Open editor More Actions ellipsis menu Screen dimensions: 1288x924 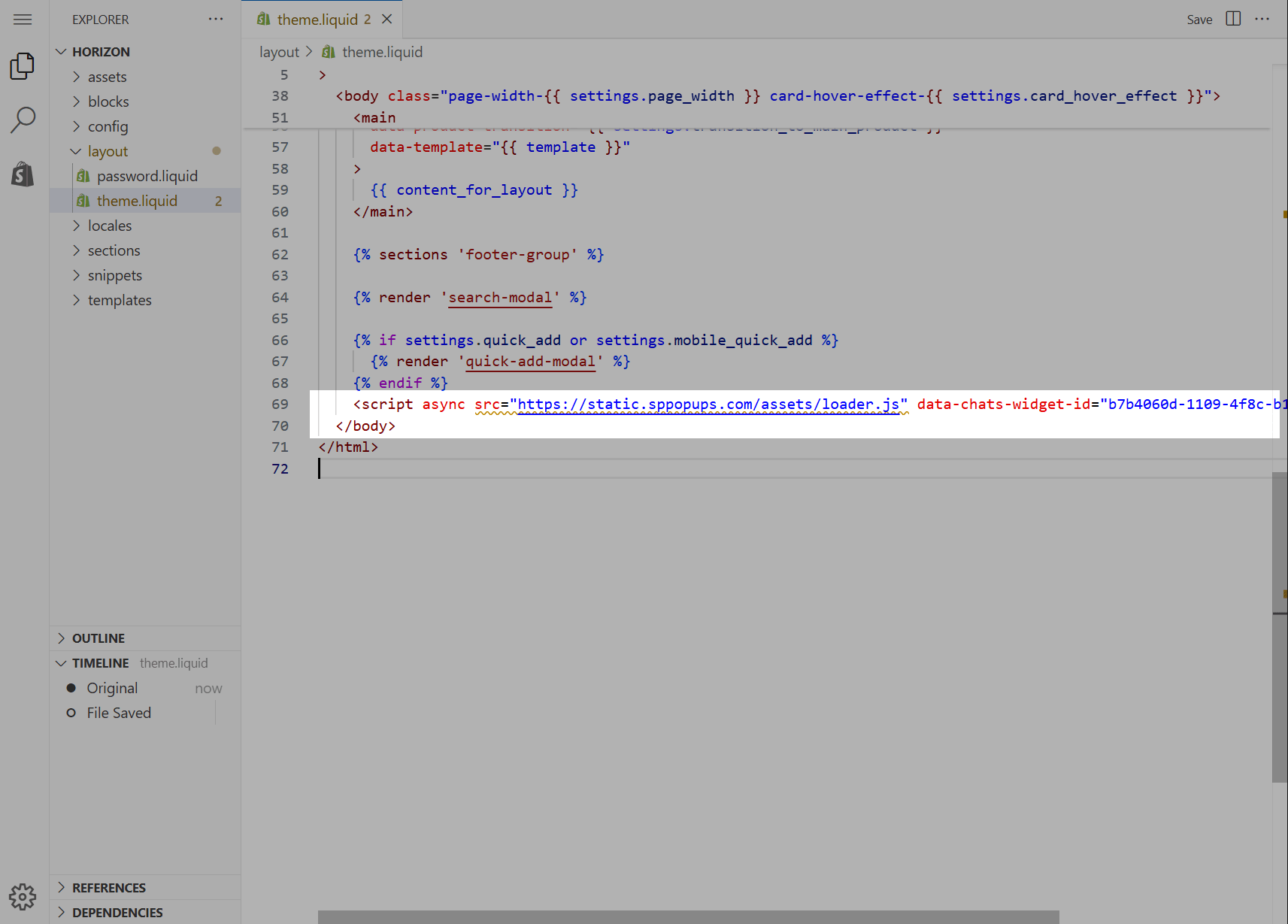point(1262,19)
